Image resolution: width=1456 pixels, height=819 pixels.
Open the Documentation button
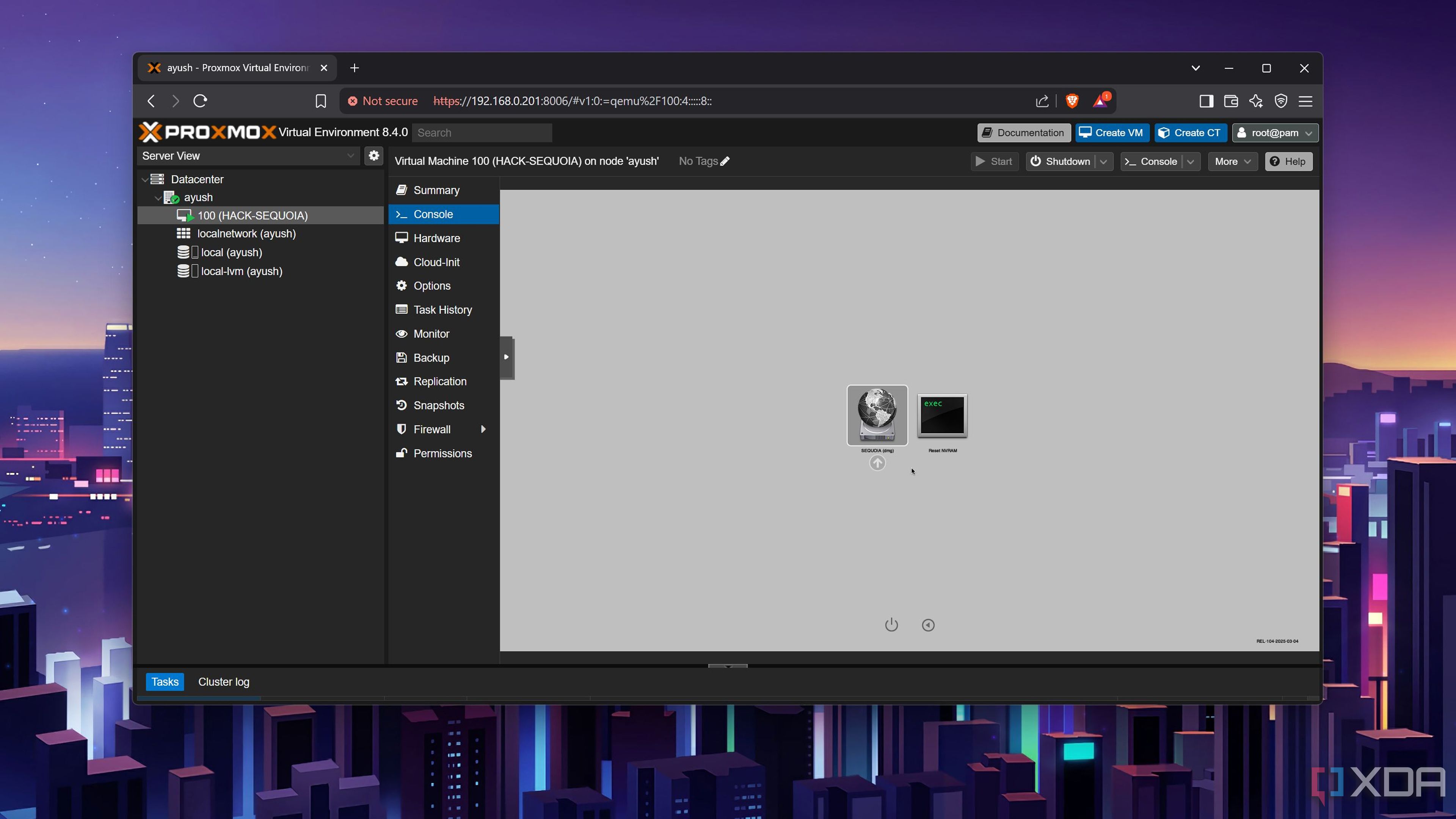1024,133
